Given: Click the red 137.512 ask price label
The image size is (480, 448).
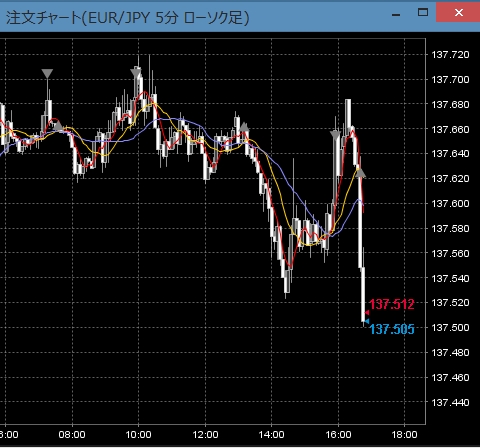Looking at the screenshot, I should 392,304.
